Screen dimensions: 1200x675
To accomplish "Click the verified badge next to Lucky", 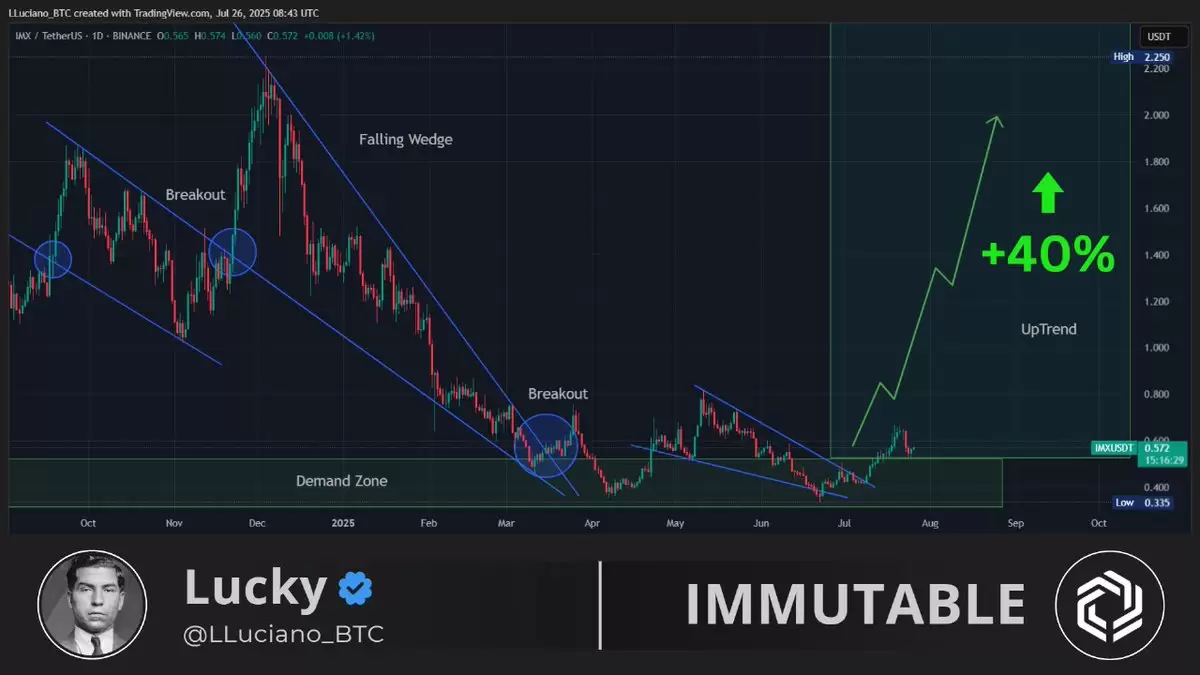I will [355, 588].
